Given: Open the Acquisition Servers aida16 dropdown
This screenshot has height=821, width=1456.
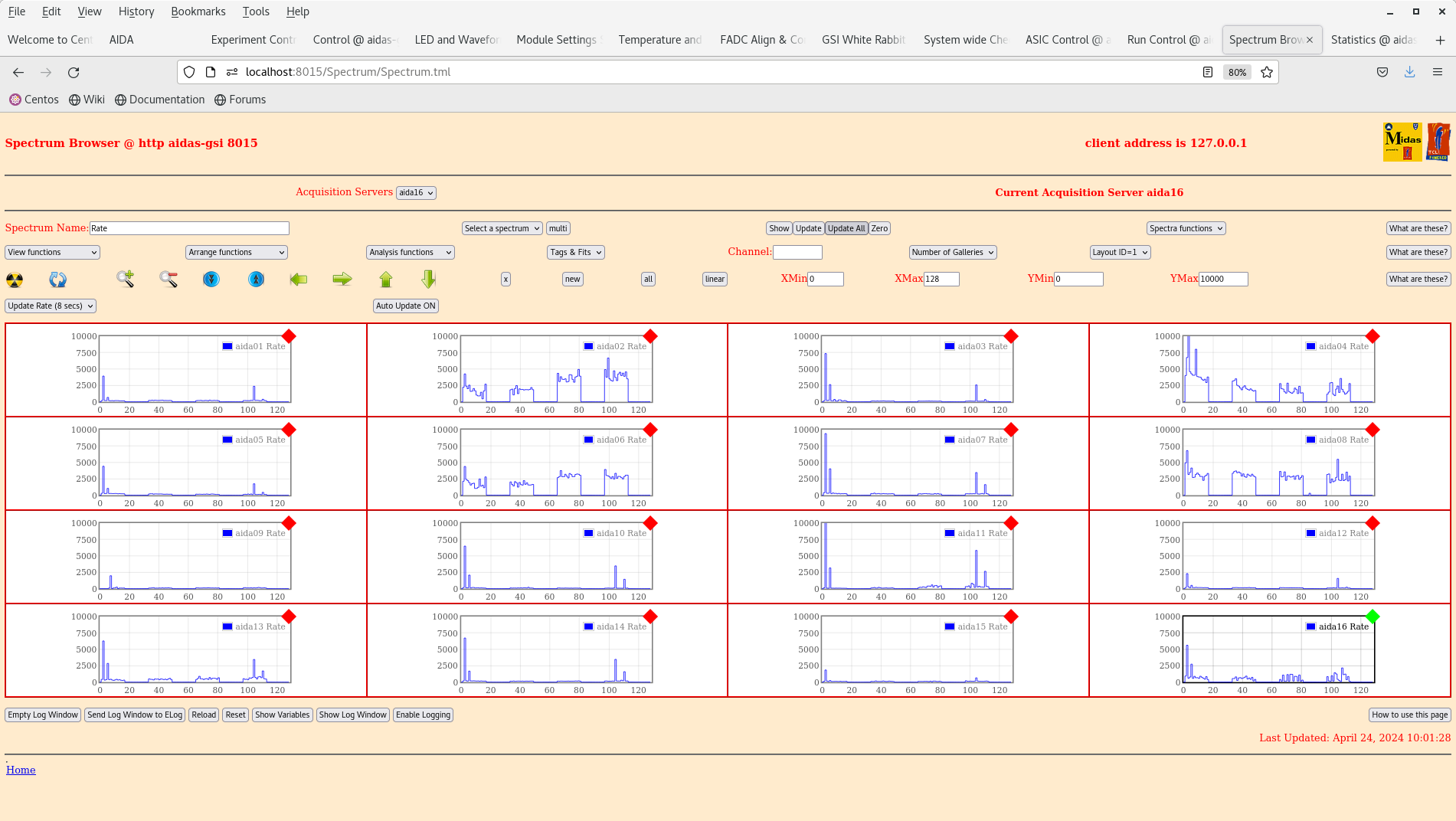Looking at the screenshot, I should point(416,192).
